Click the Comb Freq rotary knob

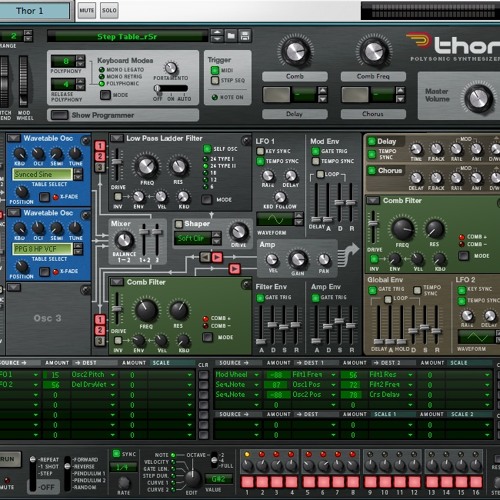[373, 52]
